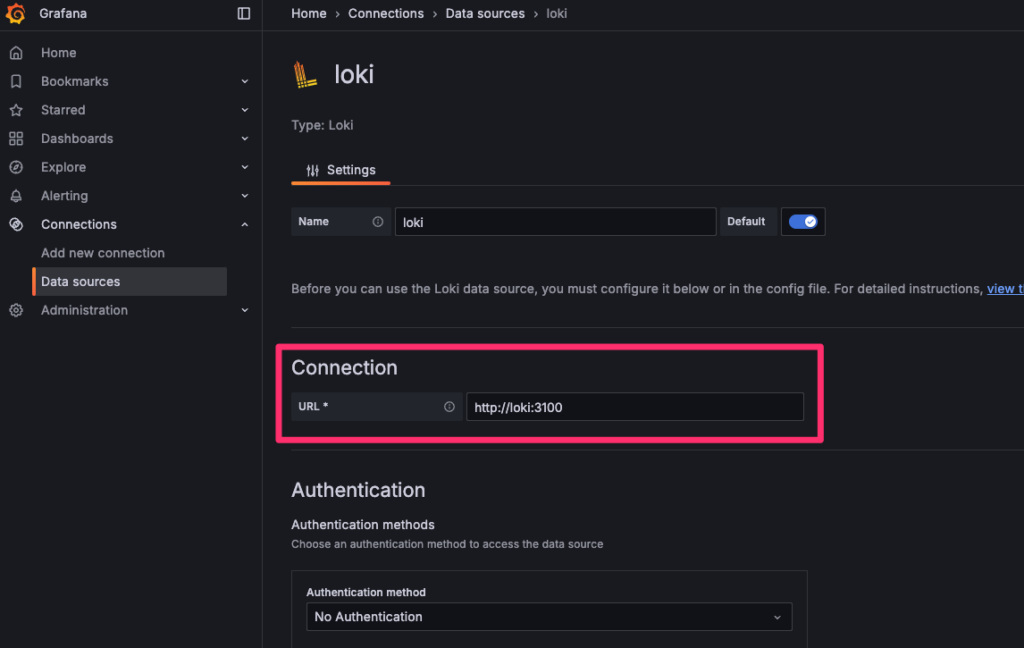The height and width of the screenshot is (648, 1024).
Task: Open Explore in the sidebar
Action: pos(63,167)
